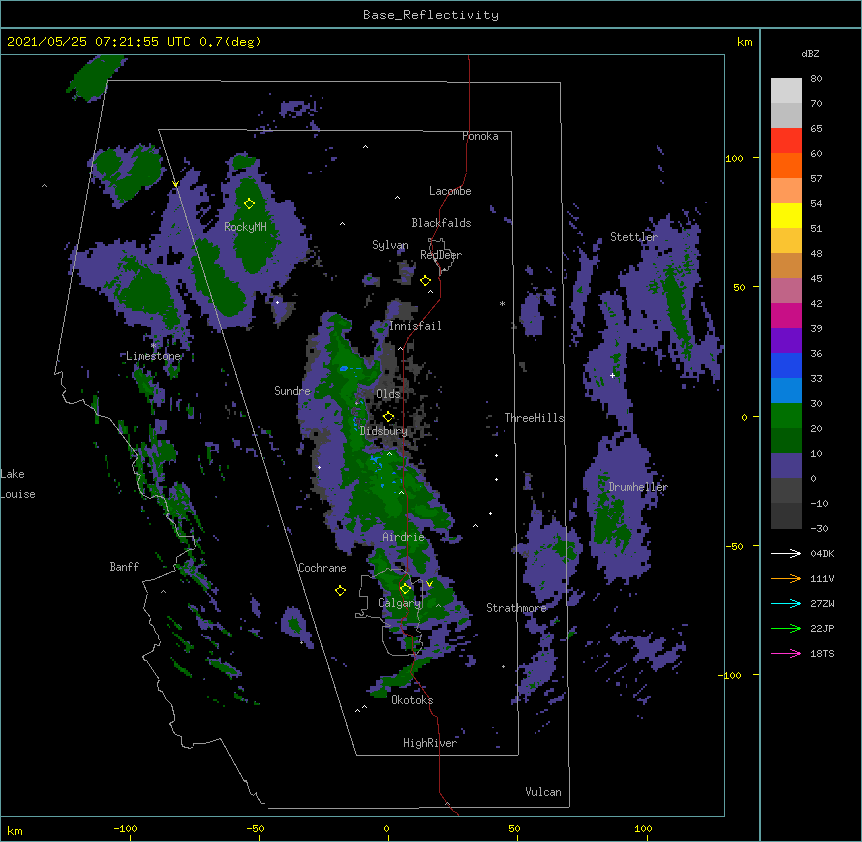Select the yellow diamond marker inside Calgary
Screen dimensions: 862x842
point(405,589)
